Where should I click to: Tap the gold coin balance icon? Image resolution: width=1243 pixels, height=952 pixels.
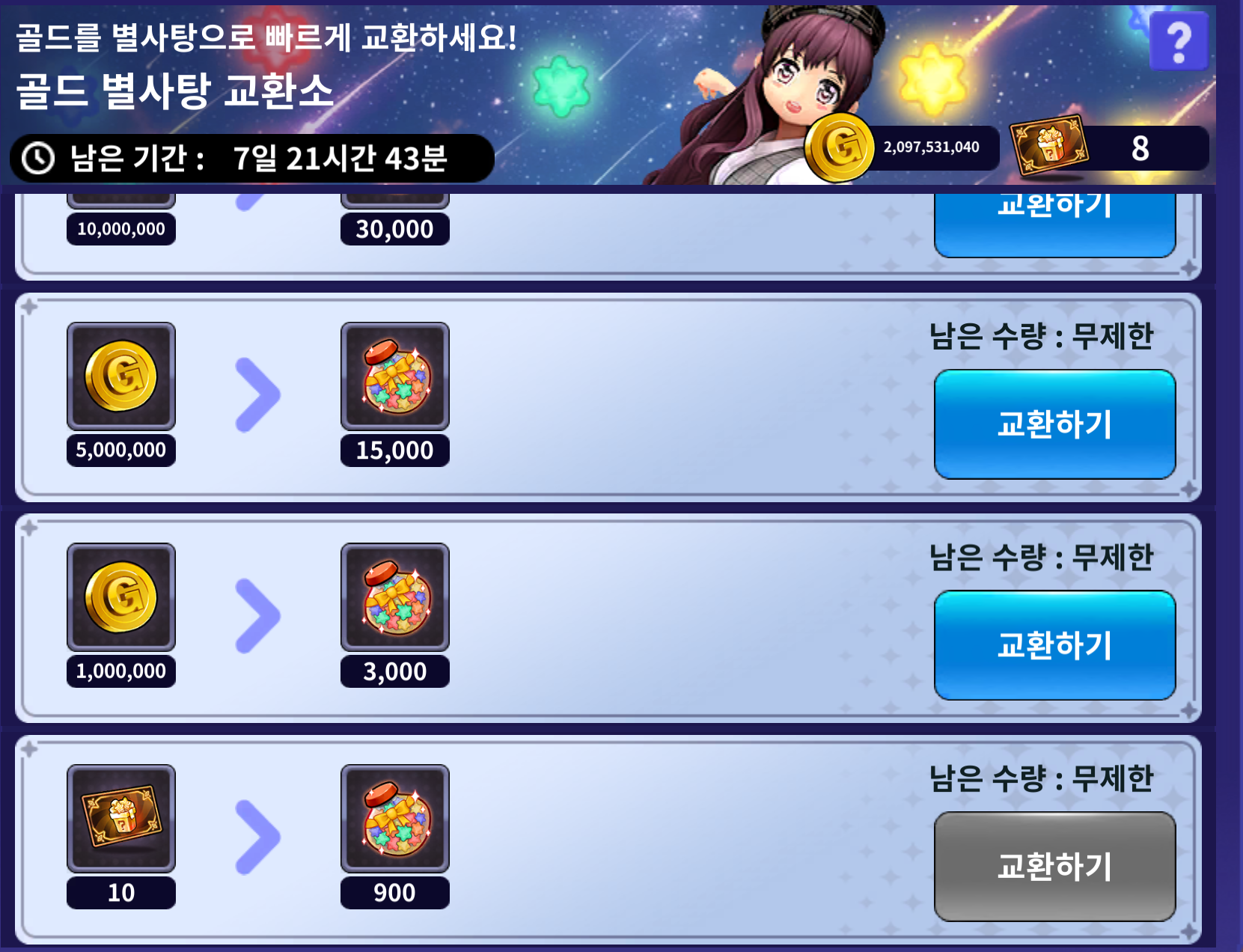click(839, 147)
